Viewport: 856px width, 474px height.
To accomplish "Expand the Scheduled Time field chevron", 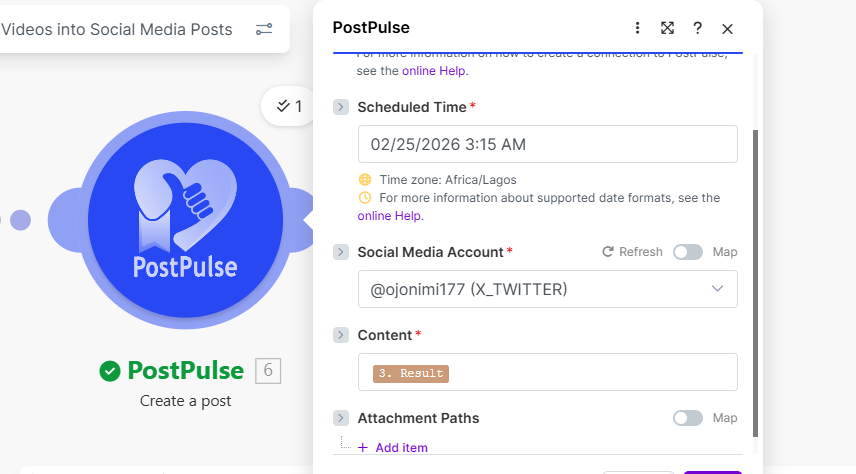I will (x=341, y=107).
